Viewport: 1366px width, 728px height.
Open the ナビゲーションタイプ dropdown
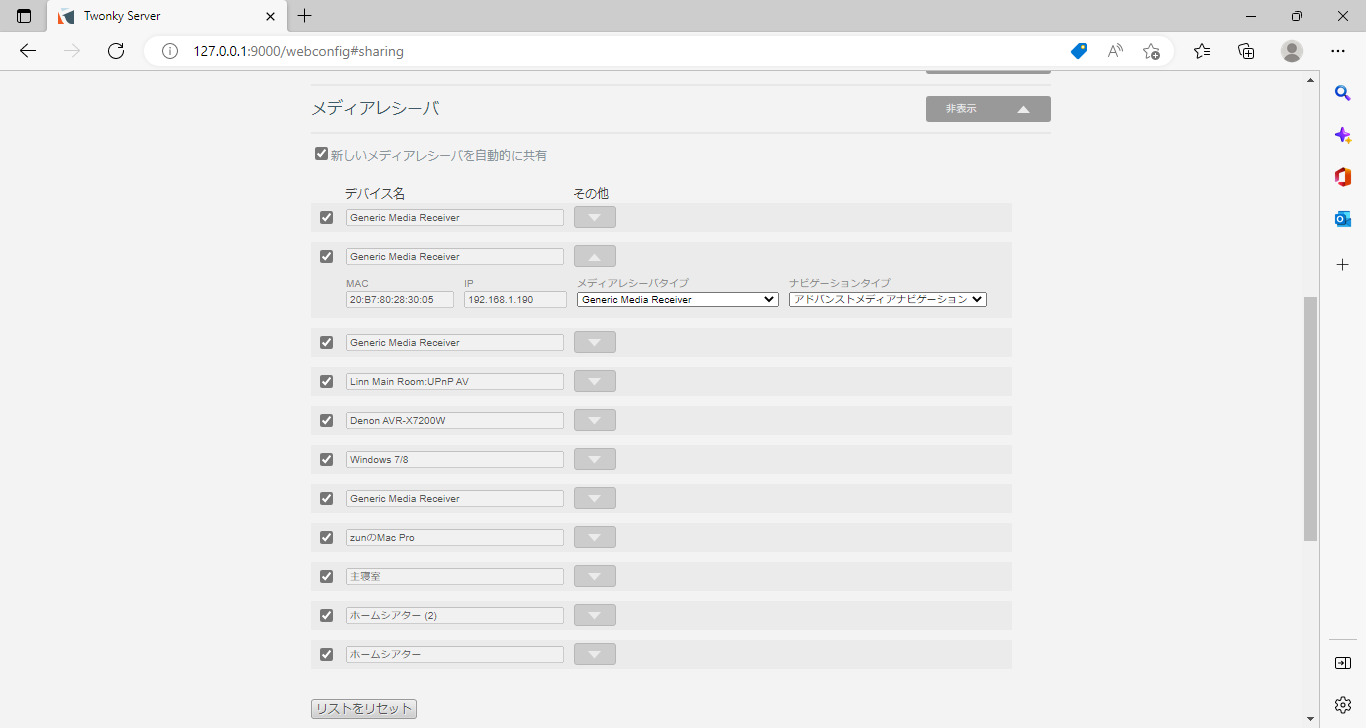click(888, 299)
